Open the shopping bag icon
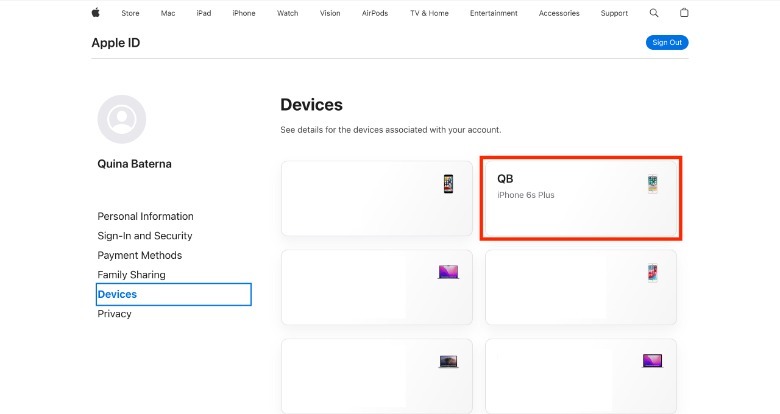The width and height of the screenshot is (780, 414). (x=684, y=13)
